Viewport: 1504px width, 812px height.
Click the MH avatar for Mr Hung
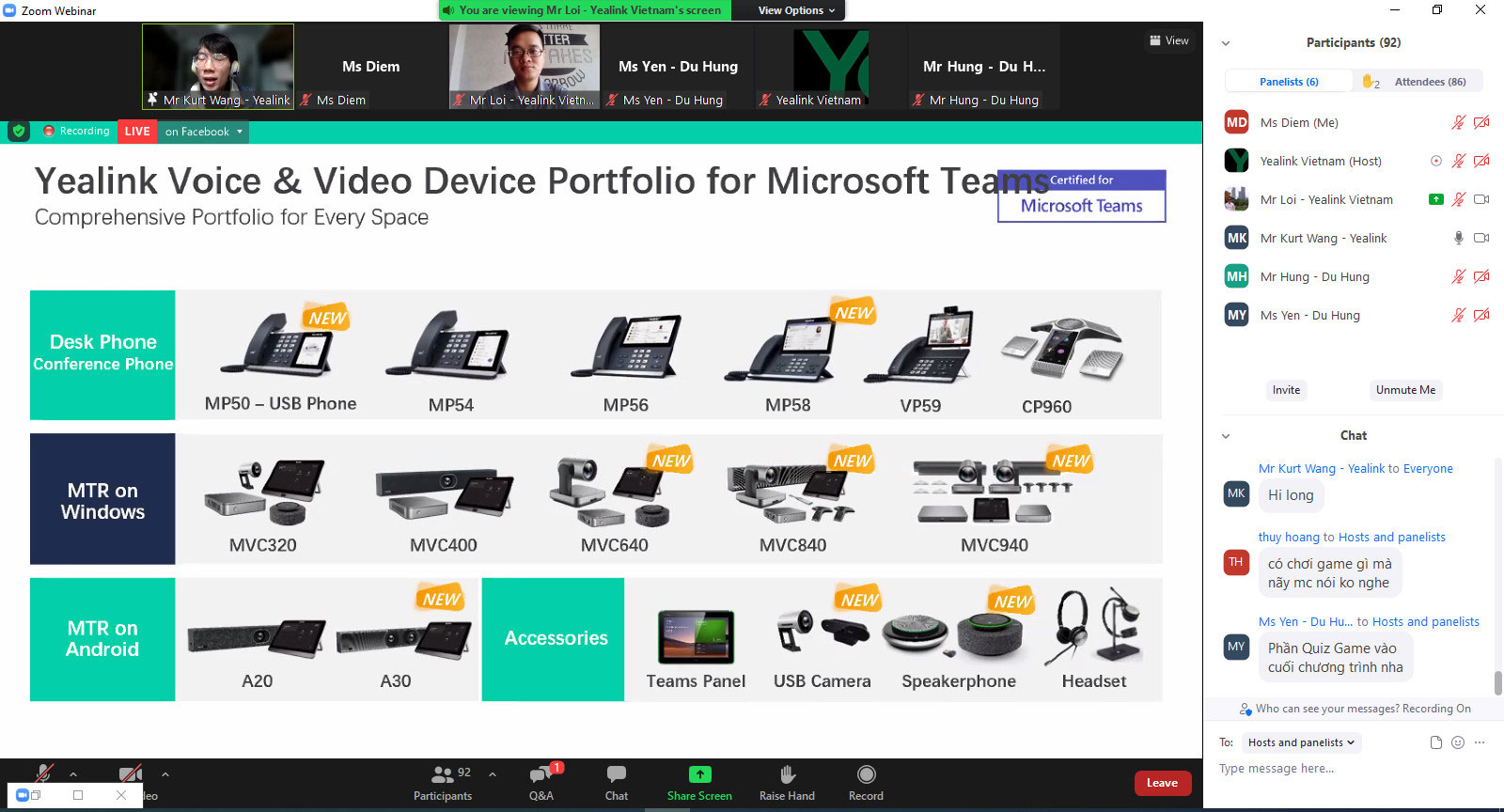(x=1237, y=276)
